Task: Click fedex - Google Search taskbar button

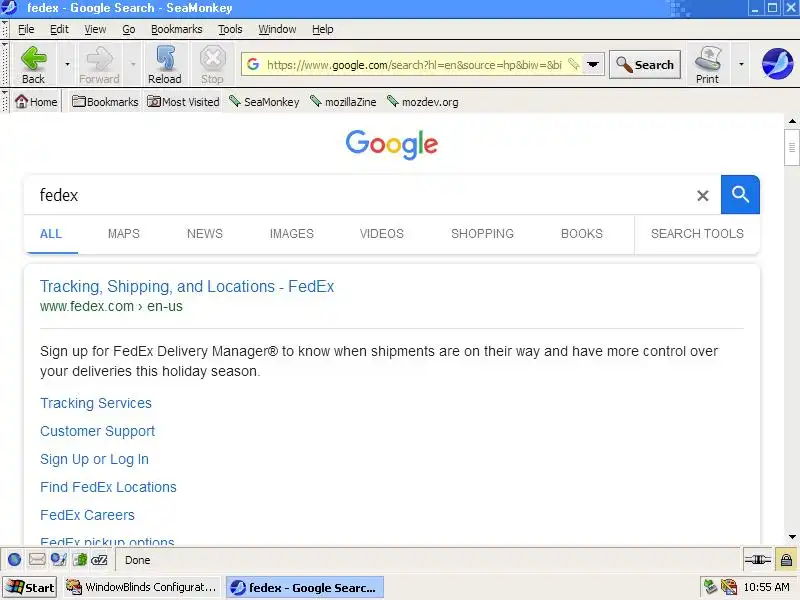Action: 305,588
